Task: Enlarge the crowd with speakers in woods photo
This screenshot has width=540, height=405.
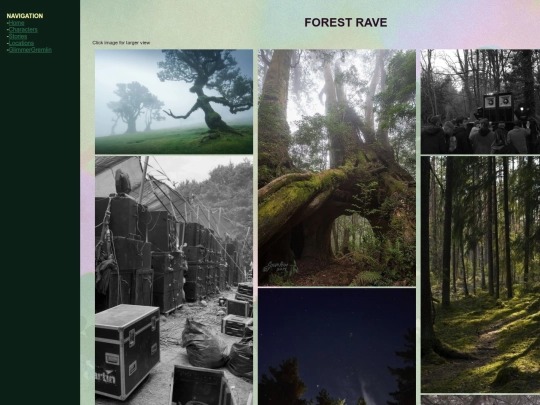Action: 480,102
